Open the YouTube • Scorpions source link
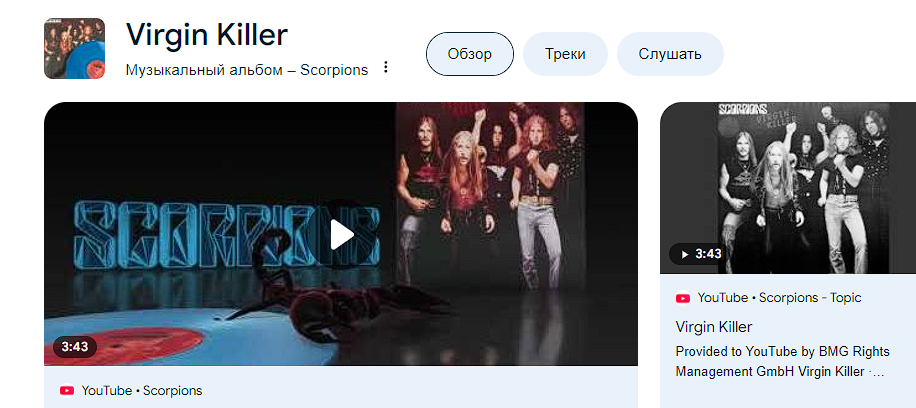This screenshot has height=408, width=916. 142,390
